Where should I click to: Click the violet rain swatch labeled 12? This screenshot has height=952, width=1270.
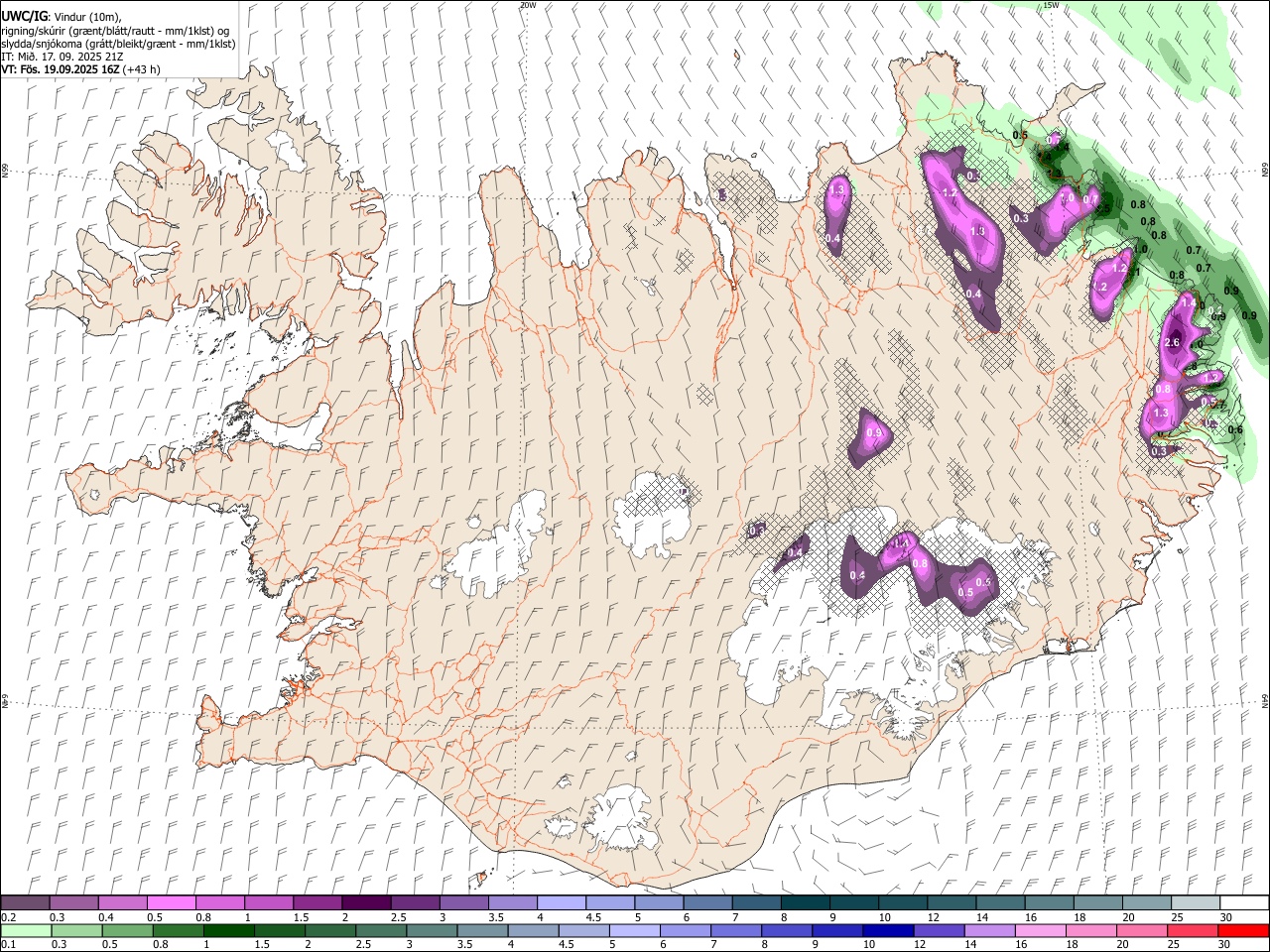pyautogui.click(x=938, y=931)
